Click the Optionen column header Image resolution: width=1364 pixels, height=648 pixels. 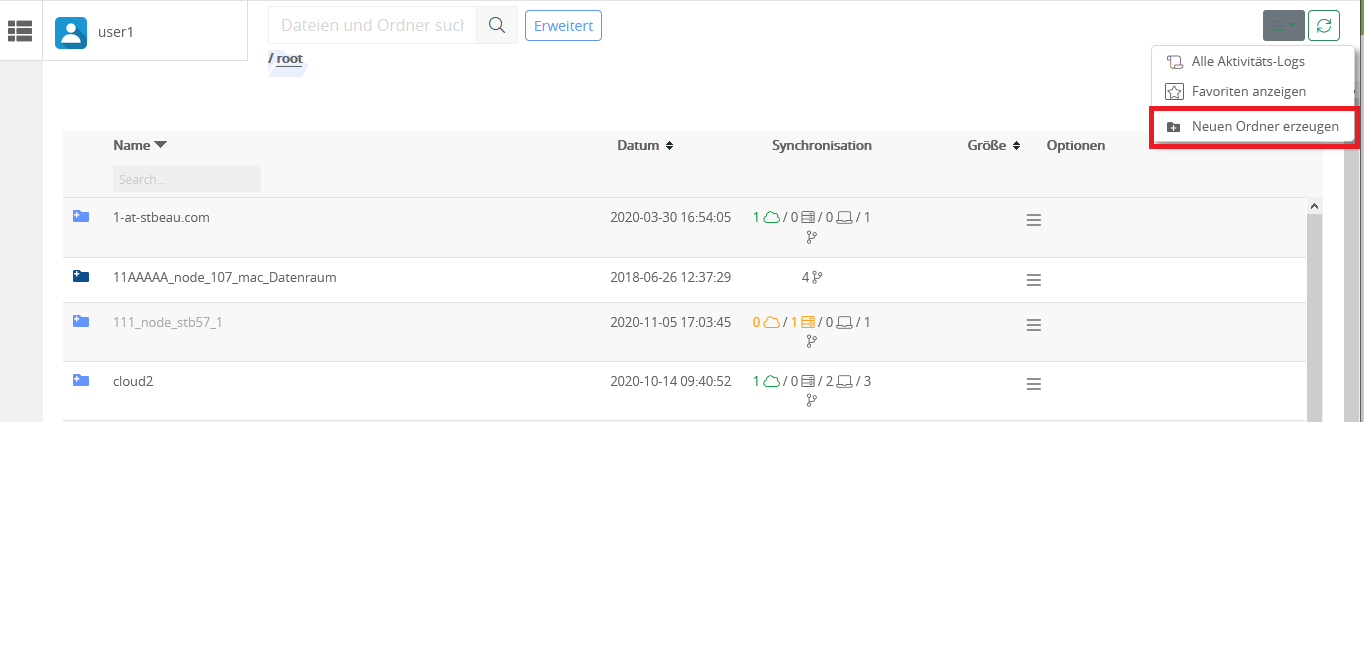click(1076, 145)
